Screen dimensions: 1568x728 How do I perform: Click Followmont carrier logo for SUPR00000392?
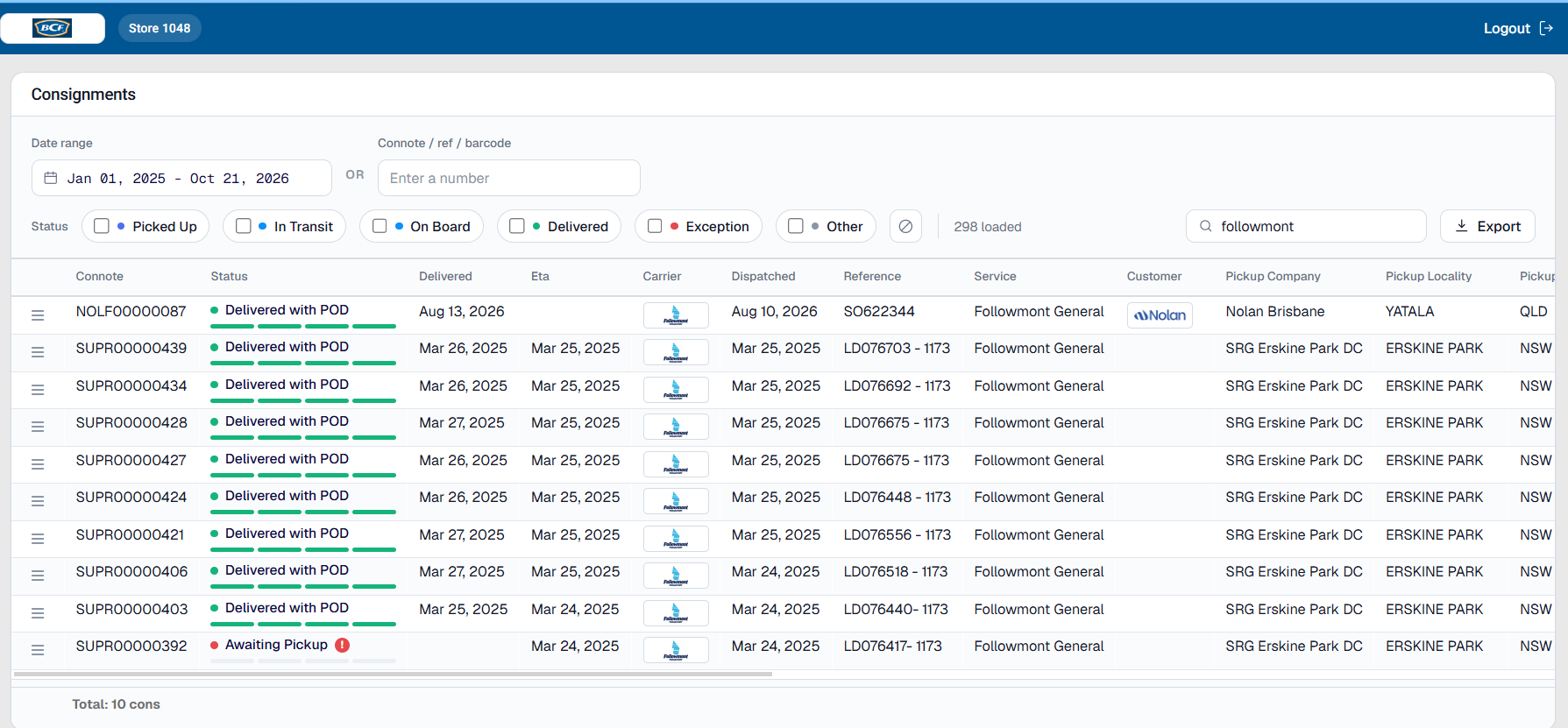[x=676, y=650]
